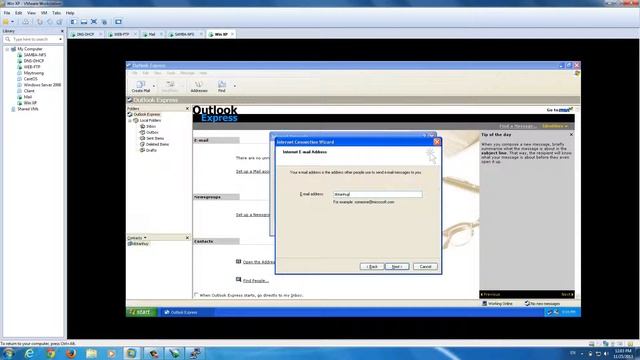Click the E-mail address input field
The height and width of the screenshot is (360, 640).
point(378,194)
